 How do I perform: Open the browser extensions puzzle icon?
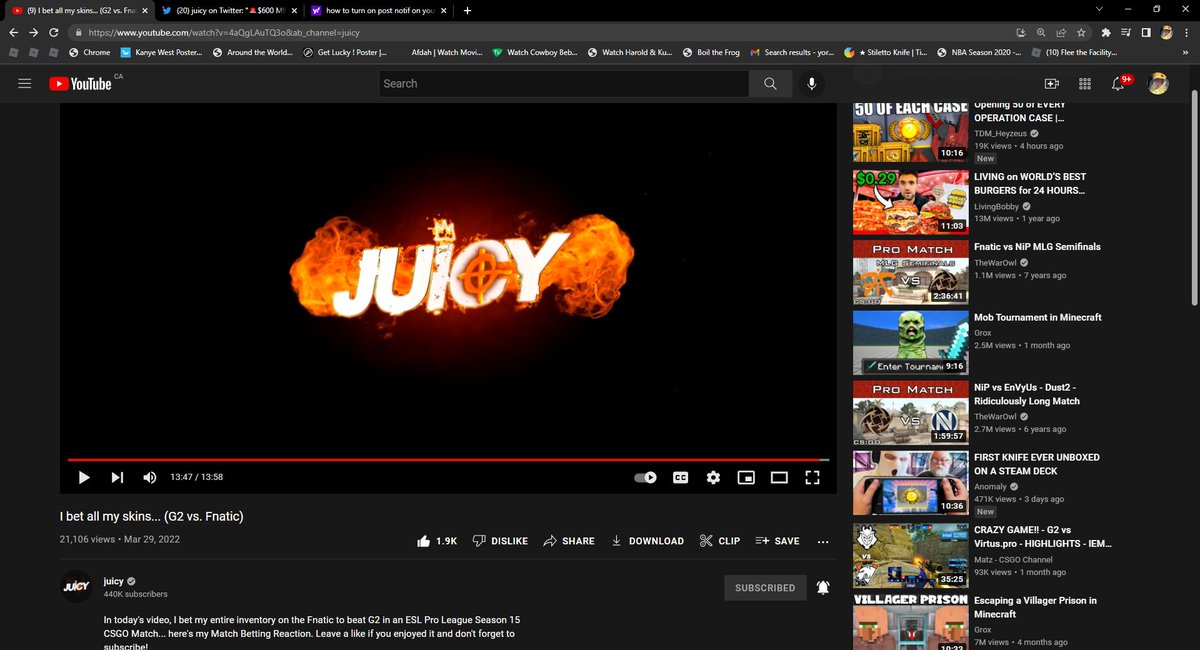(x=1106, y=32)
